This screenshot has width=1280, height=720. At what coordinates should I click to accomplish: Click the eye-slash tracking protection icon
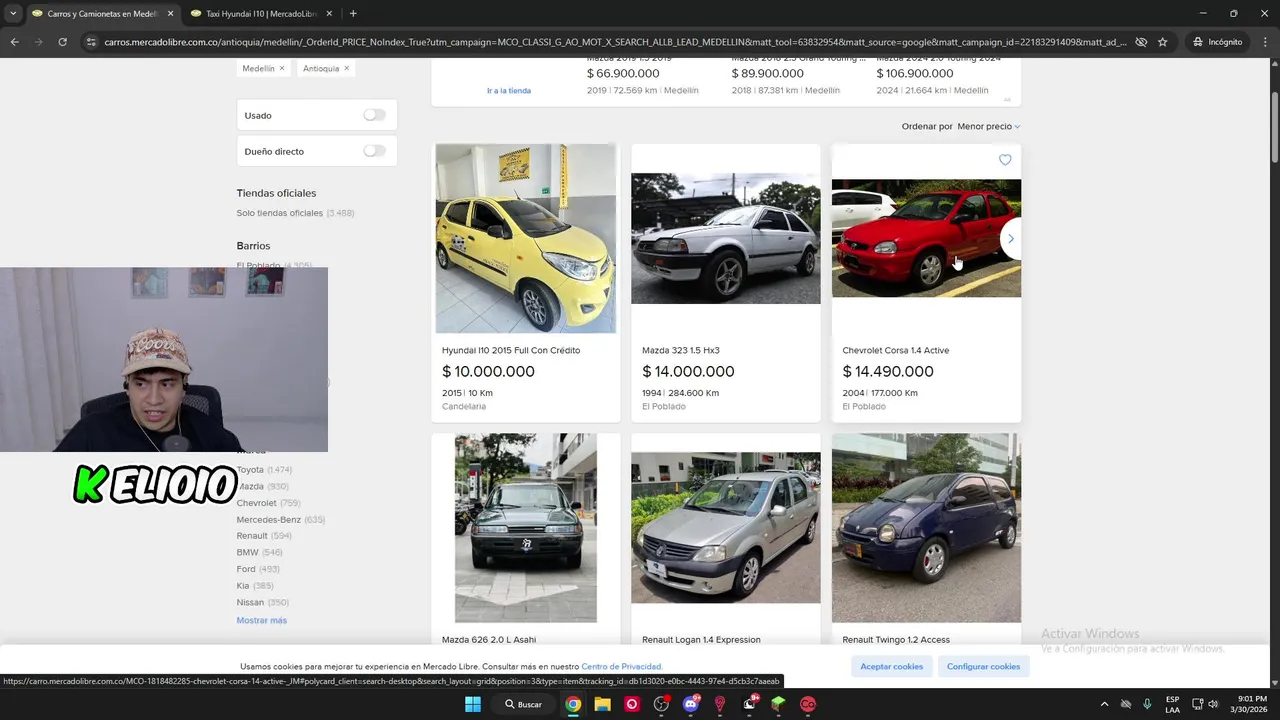pos(1140,42)
